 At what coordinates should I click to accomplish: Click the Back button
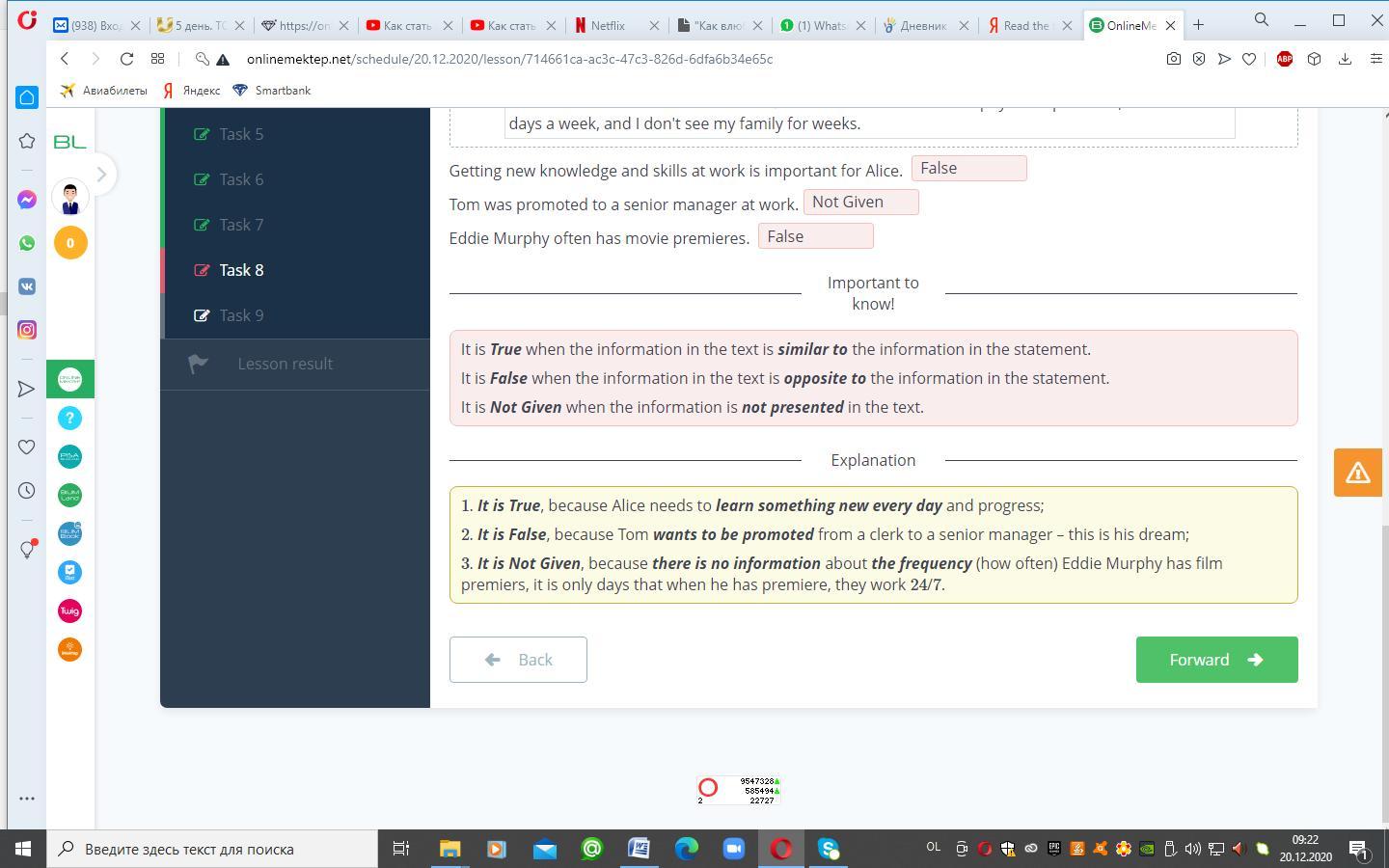518,660
